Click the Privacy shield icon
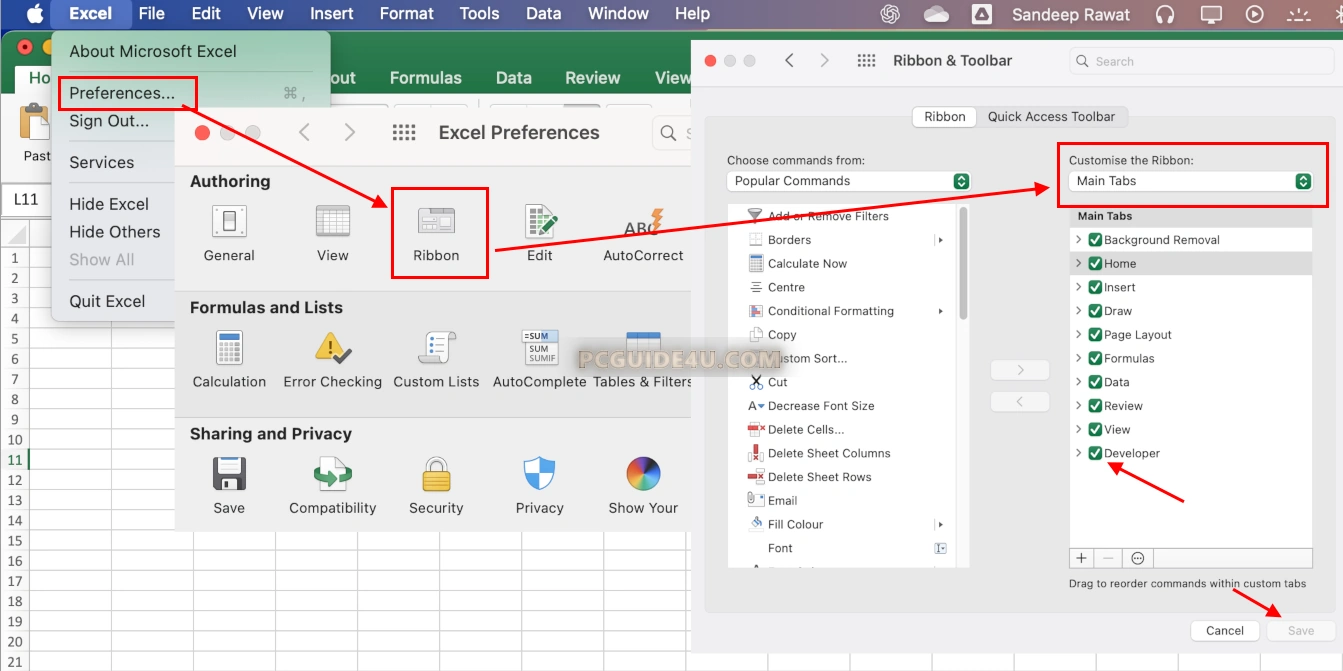Viewport: 1343px width, 671px height. [539, 475]
